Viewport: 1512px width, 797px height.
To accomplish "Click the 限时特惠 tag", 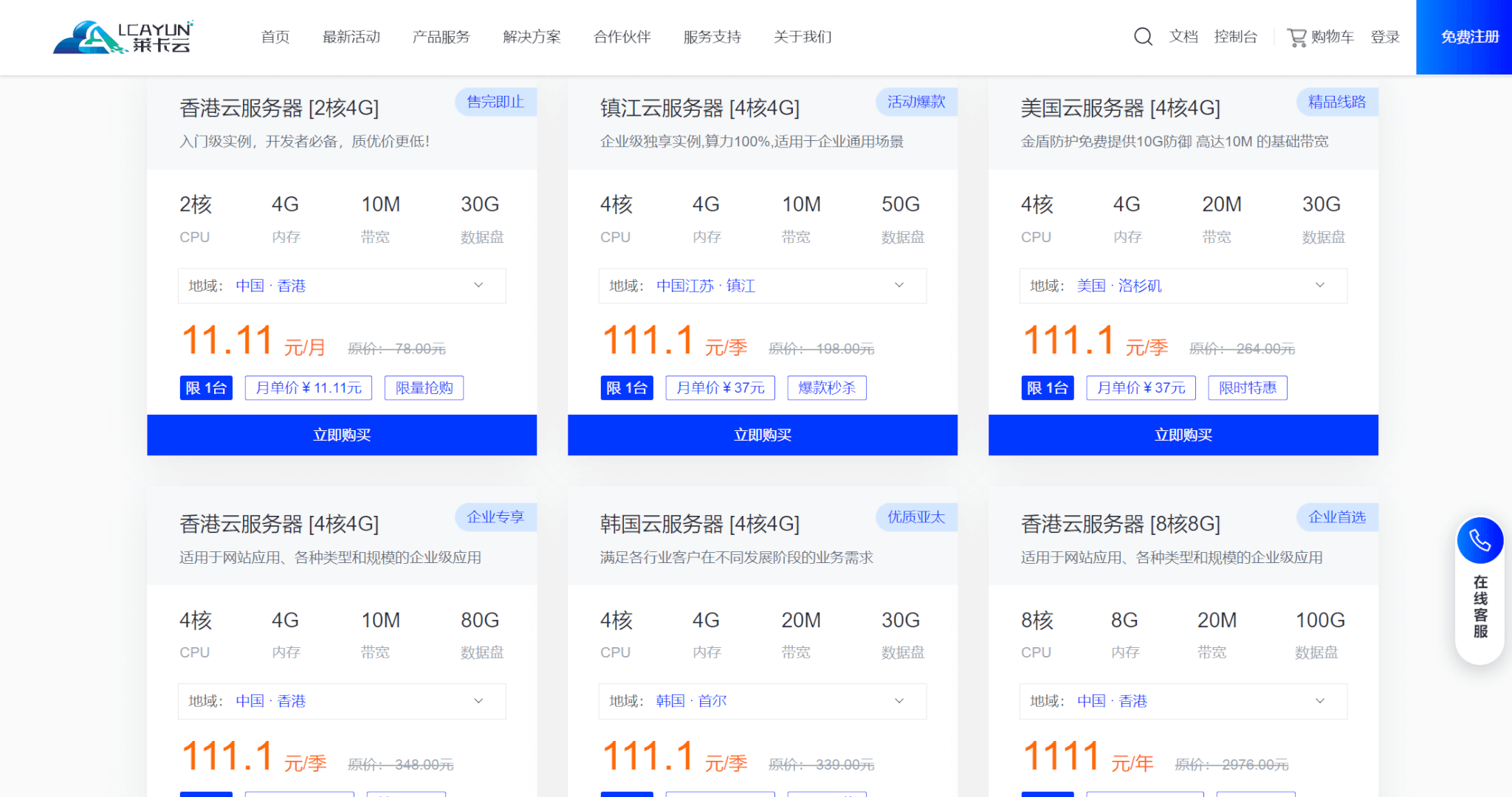I will point(1248,387).
